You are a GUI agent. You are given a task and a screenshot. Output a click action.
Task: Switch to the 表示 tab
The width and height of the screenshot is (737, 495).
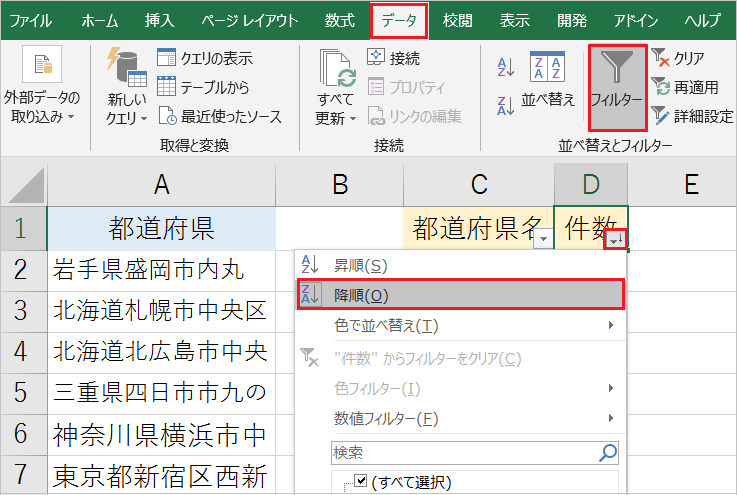pos(515,21)
